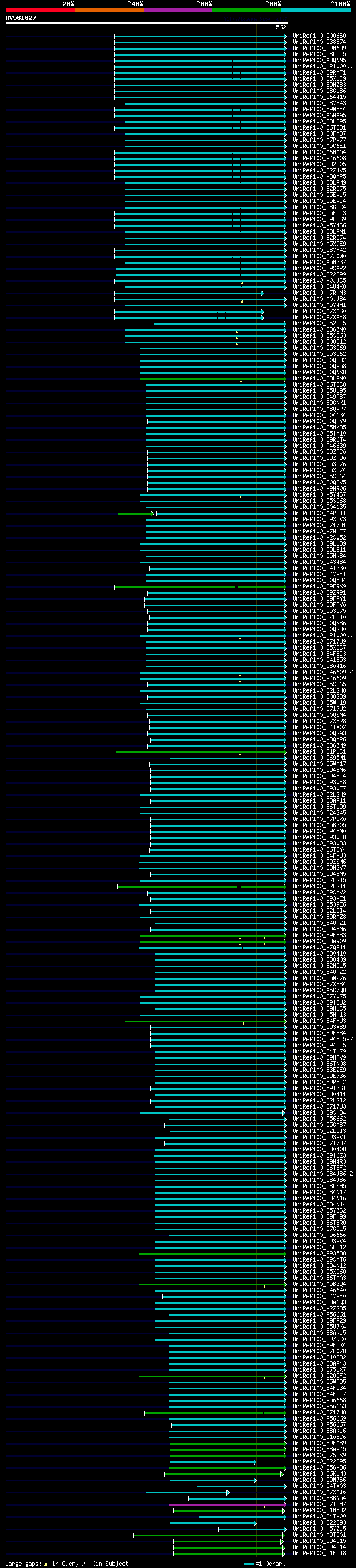Click UniRef100_A5B305

pos(319,825)
